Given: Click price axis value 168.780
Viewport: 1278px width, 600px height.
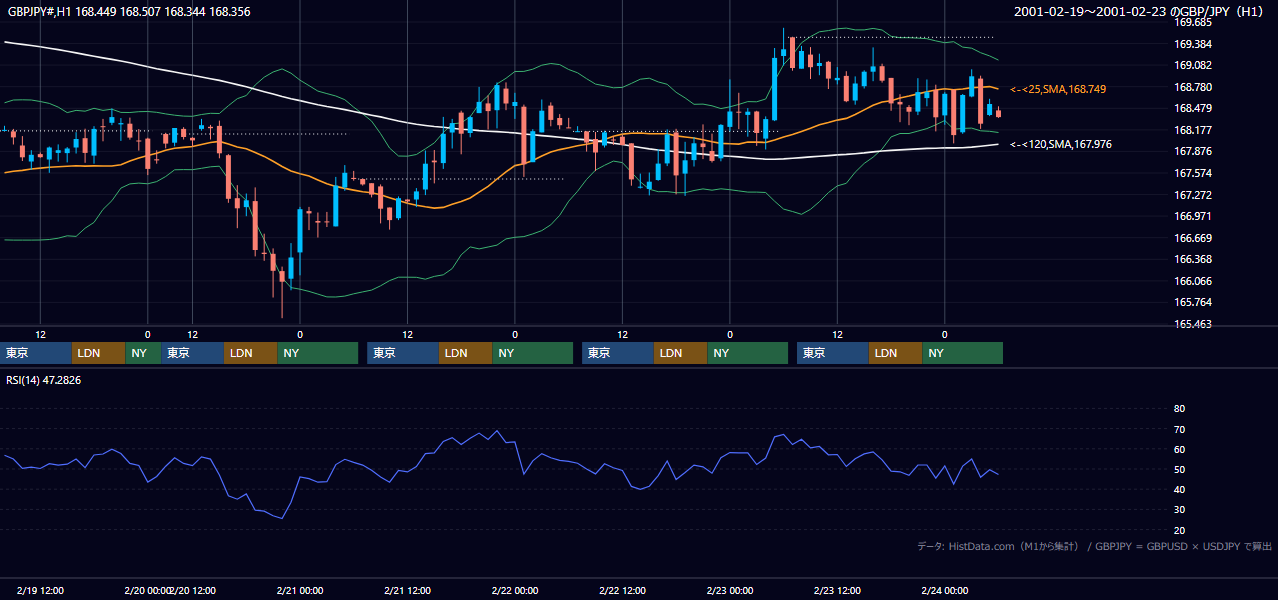Looking at the screenshot, I should 1192,87.
